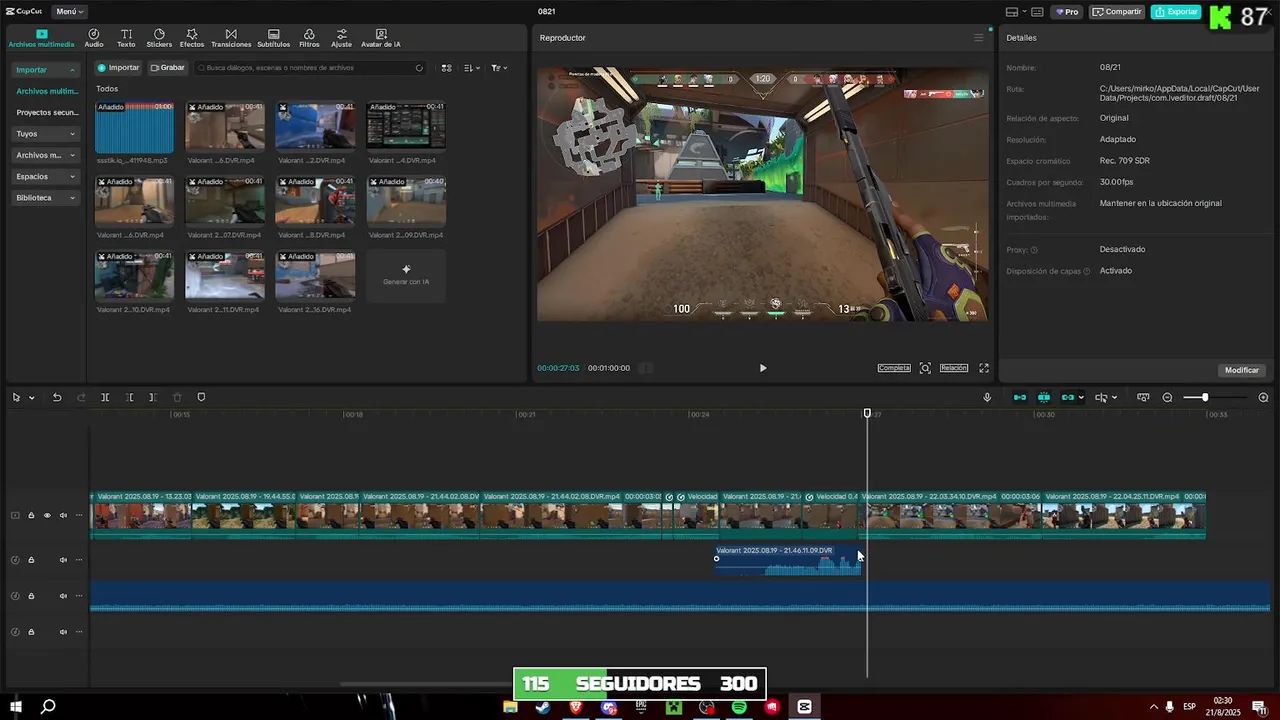Screen dimensions: 1280x720
Task: Hide the main video track
Action: coord(47,516)
